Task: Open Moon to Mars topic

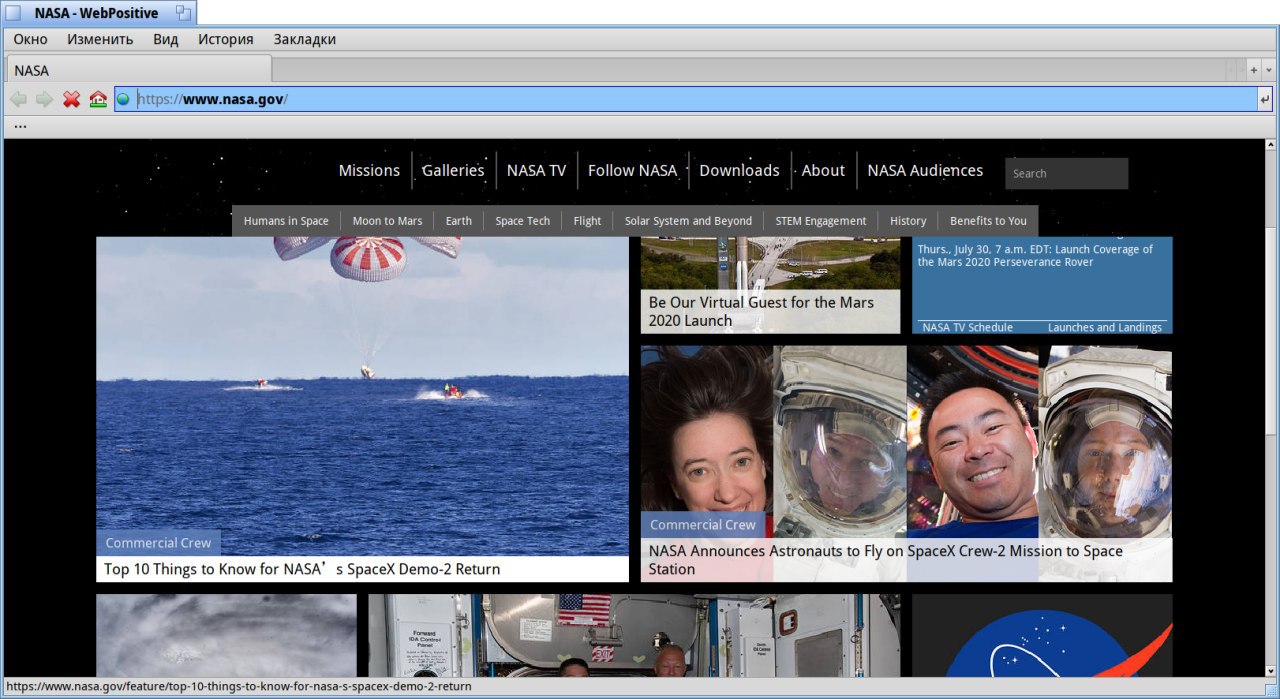Action: (387, 221)
